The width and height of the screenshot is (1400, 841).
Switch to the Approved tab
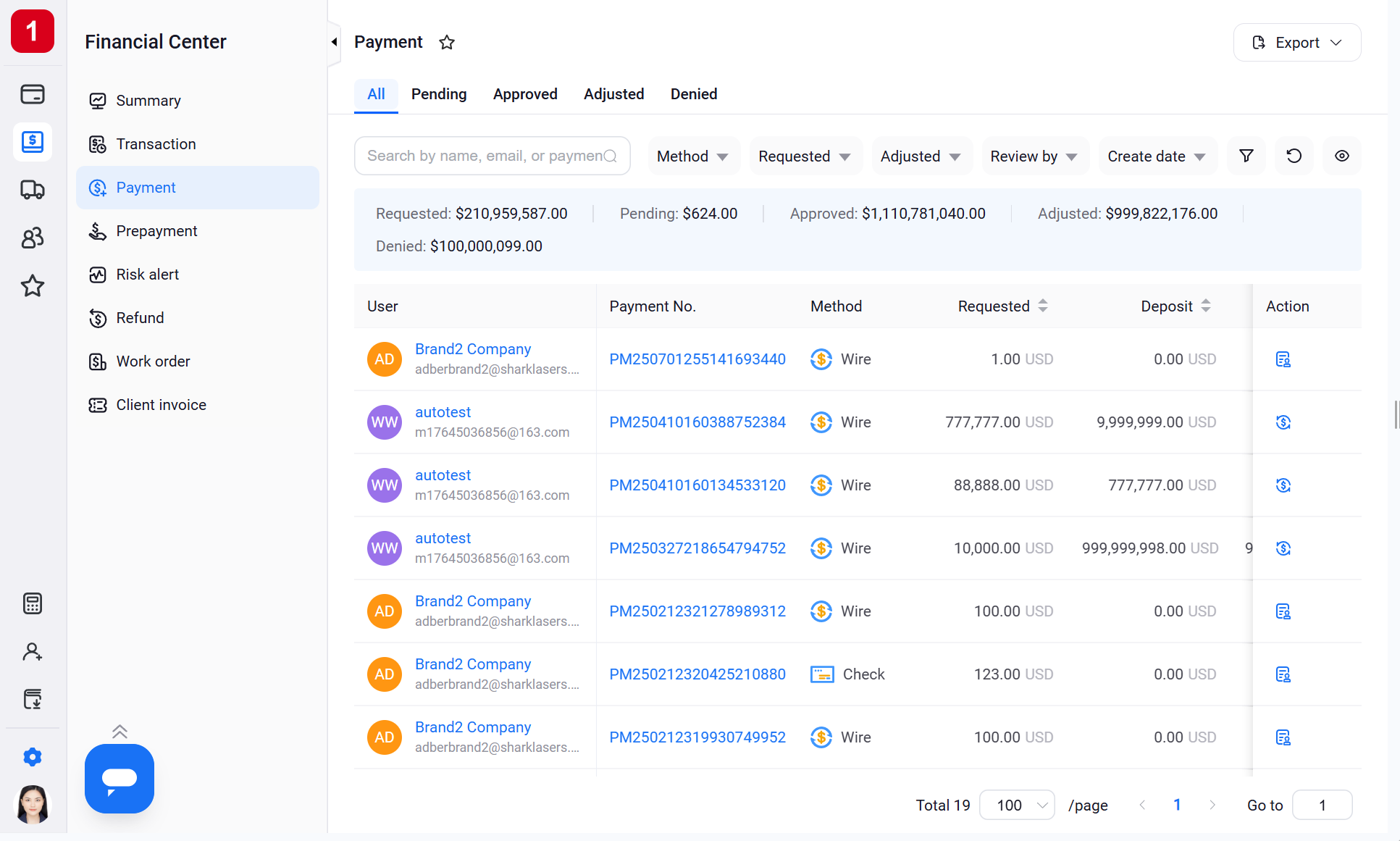[x=525, y=94]
